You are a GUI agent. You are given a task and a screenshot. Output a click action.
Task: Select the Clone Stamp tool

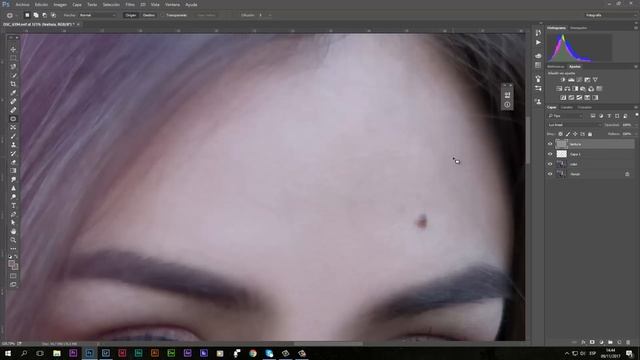click(x=13, y=145)
